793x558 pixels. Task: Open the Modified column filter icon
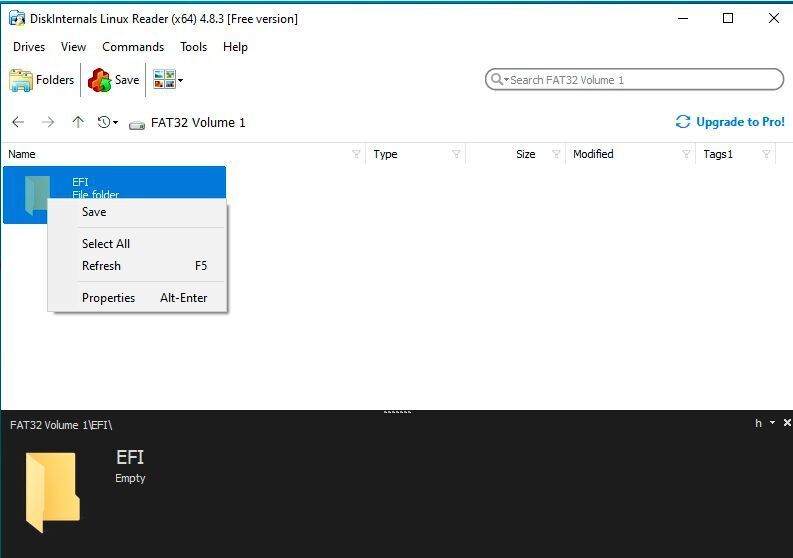pyautogui.click(x=686, y=154)
